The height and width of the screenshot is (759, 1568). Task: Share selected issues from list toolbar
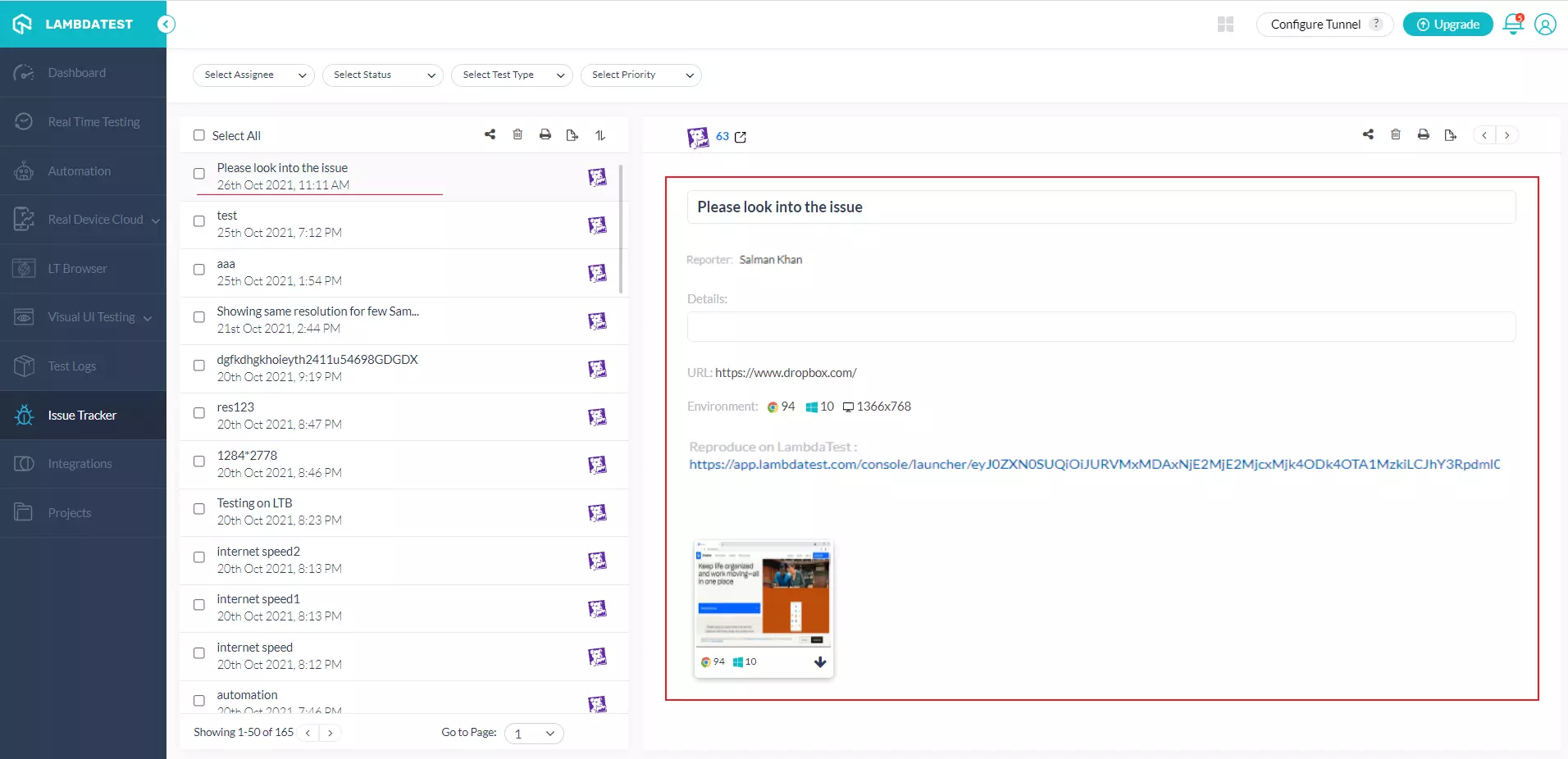(490, 134)
